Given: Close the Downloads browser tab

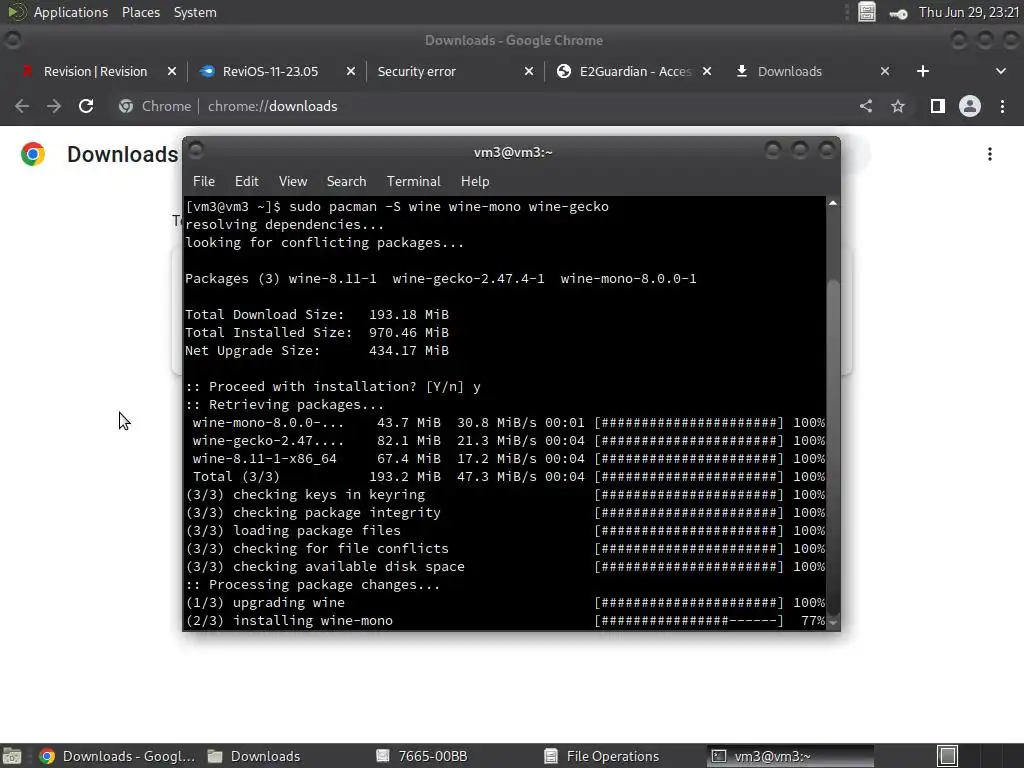Looking at the screenshot, I should (x=885, y=71).
